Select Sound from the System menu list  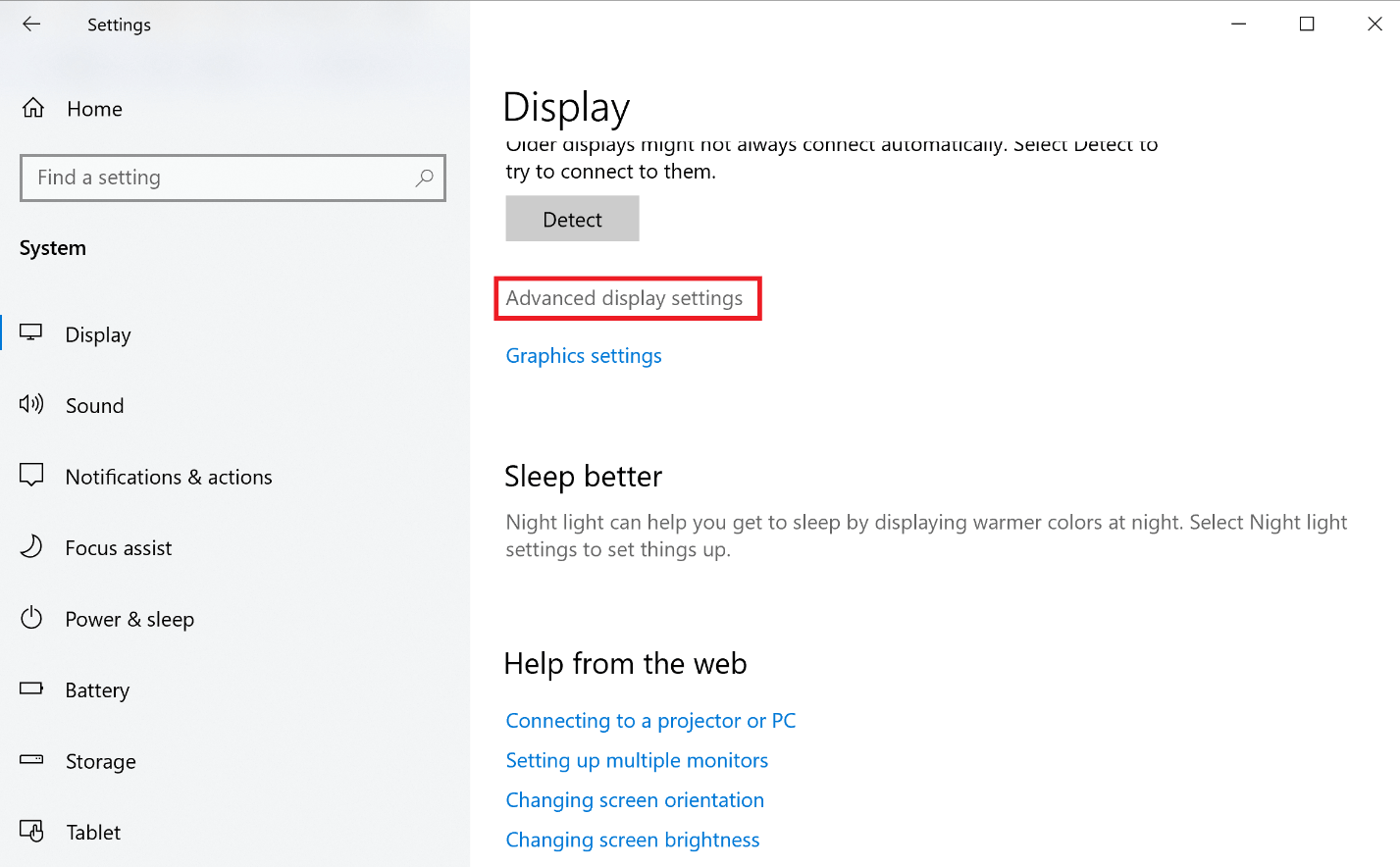point(94,405)
